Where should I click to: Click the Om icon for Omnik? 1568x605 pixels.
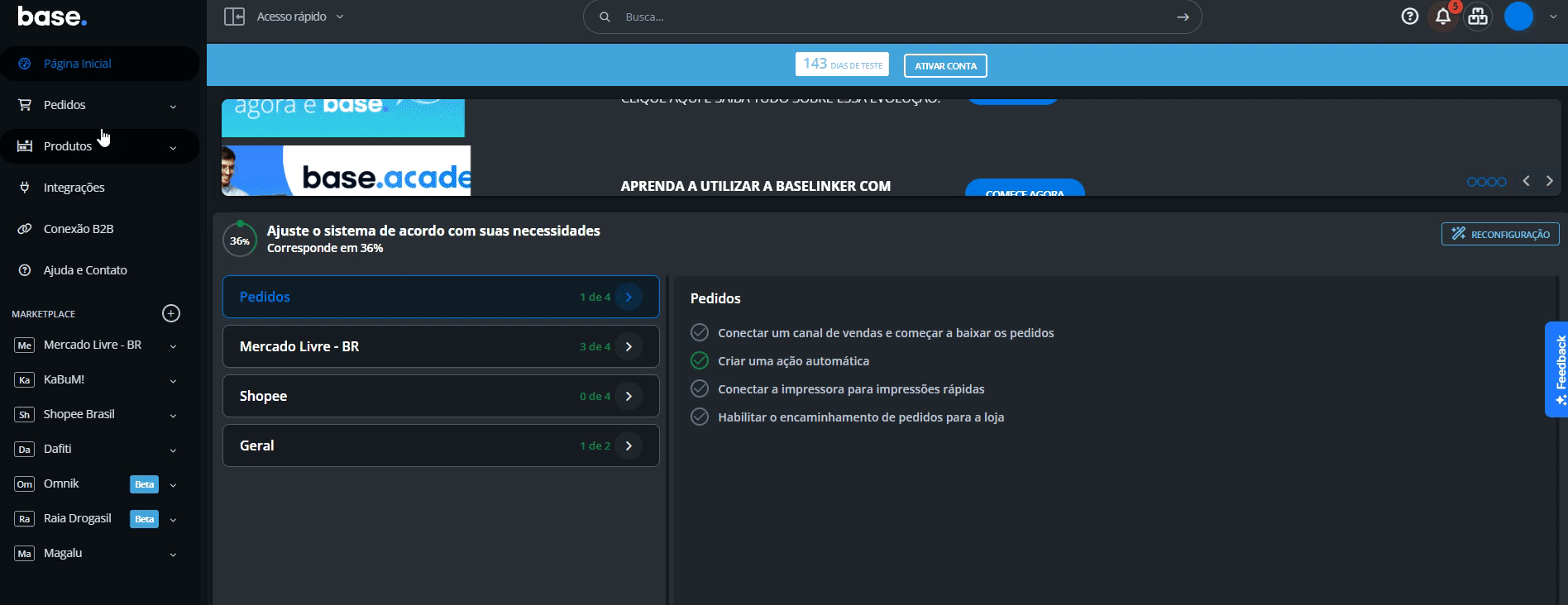(25, 484)
